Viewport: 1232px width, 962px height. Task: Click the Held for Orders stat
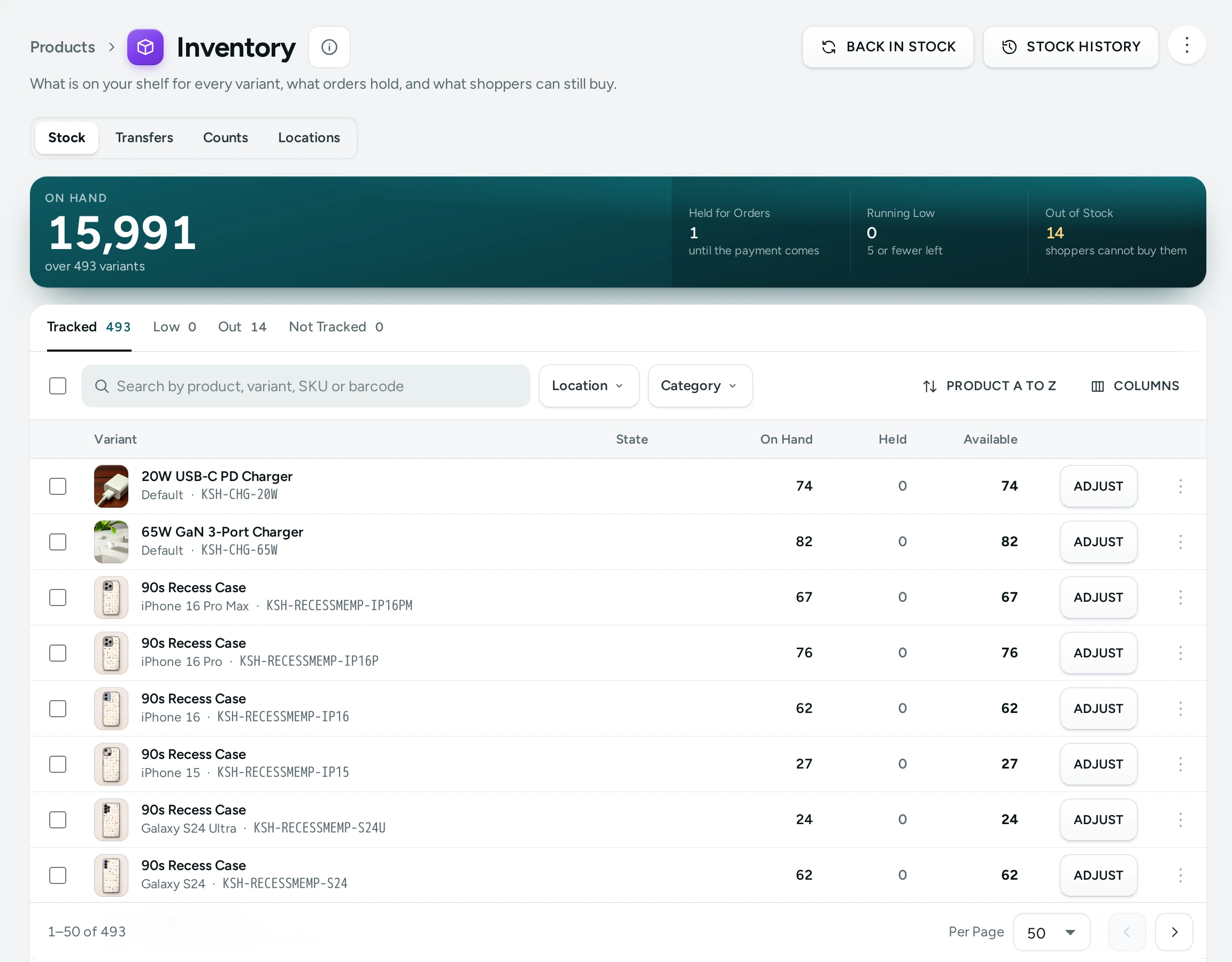click(x=753, y=232)
